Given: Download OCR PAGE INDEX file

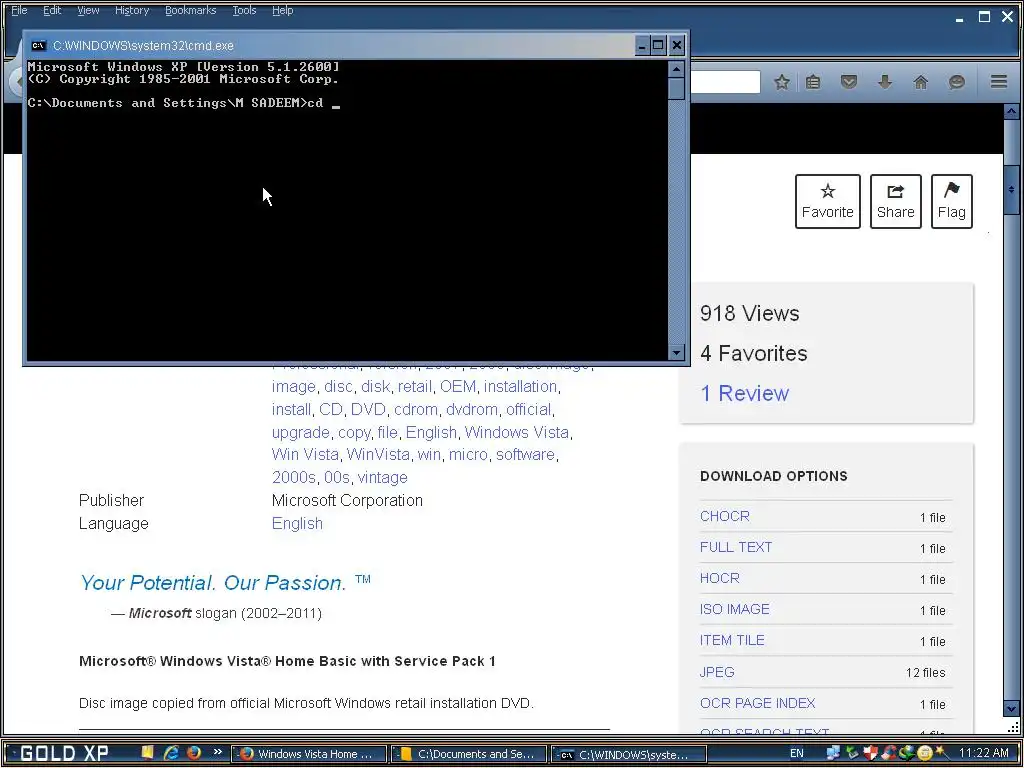Looking at the screenshot, I should (758, 703).
